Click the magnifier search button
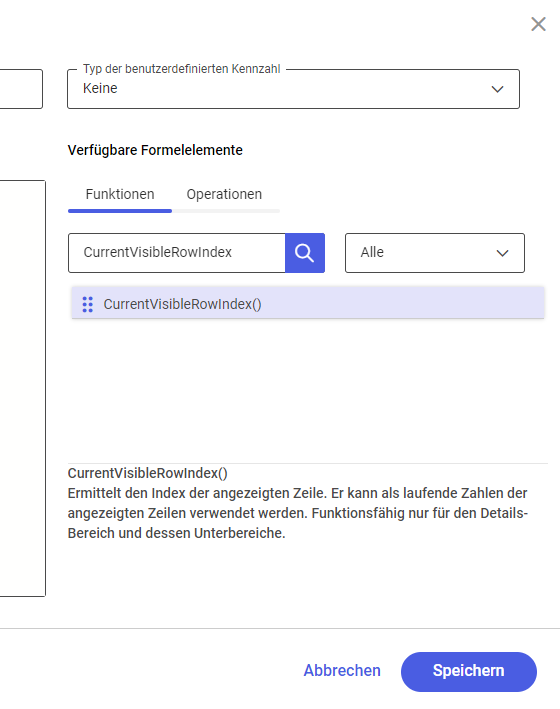 pyautogui.click(x=305, y=253)
